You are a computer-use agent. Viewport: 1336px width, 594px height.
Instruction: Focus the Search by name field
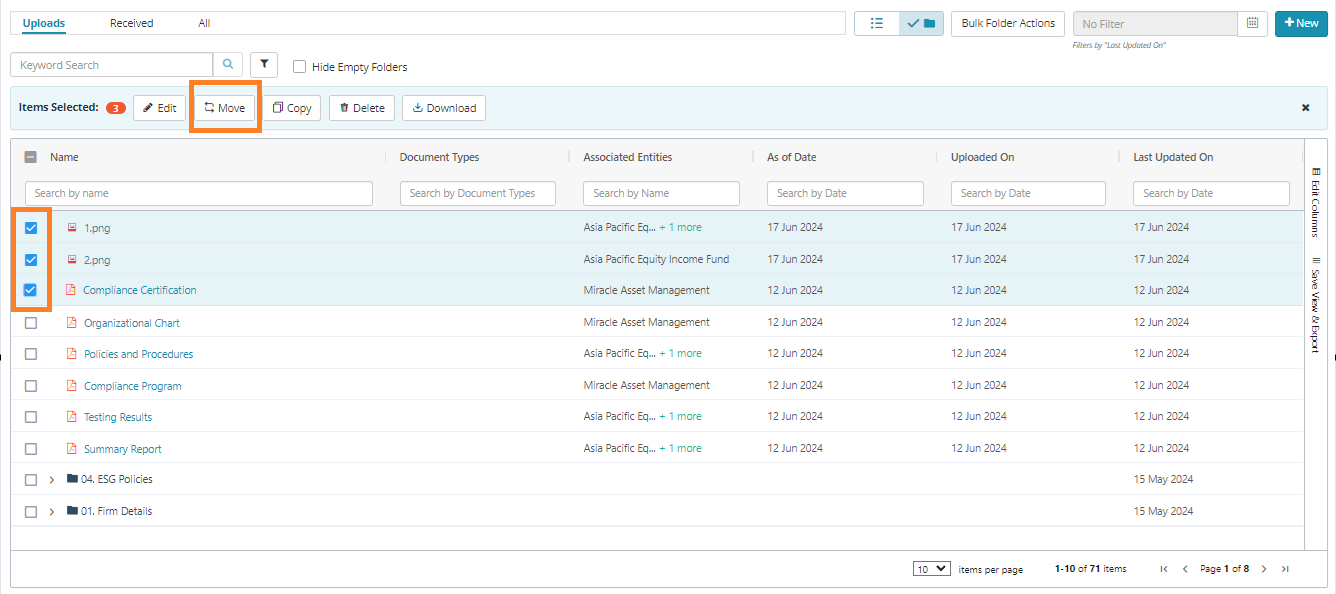[x=199, y=193]
